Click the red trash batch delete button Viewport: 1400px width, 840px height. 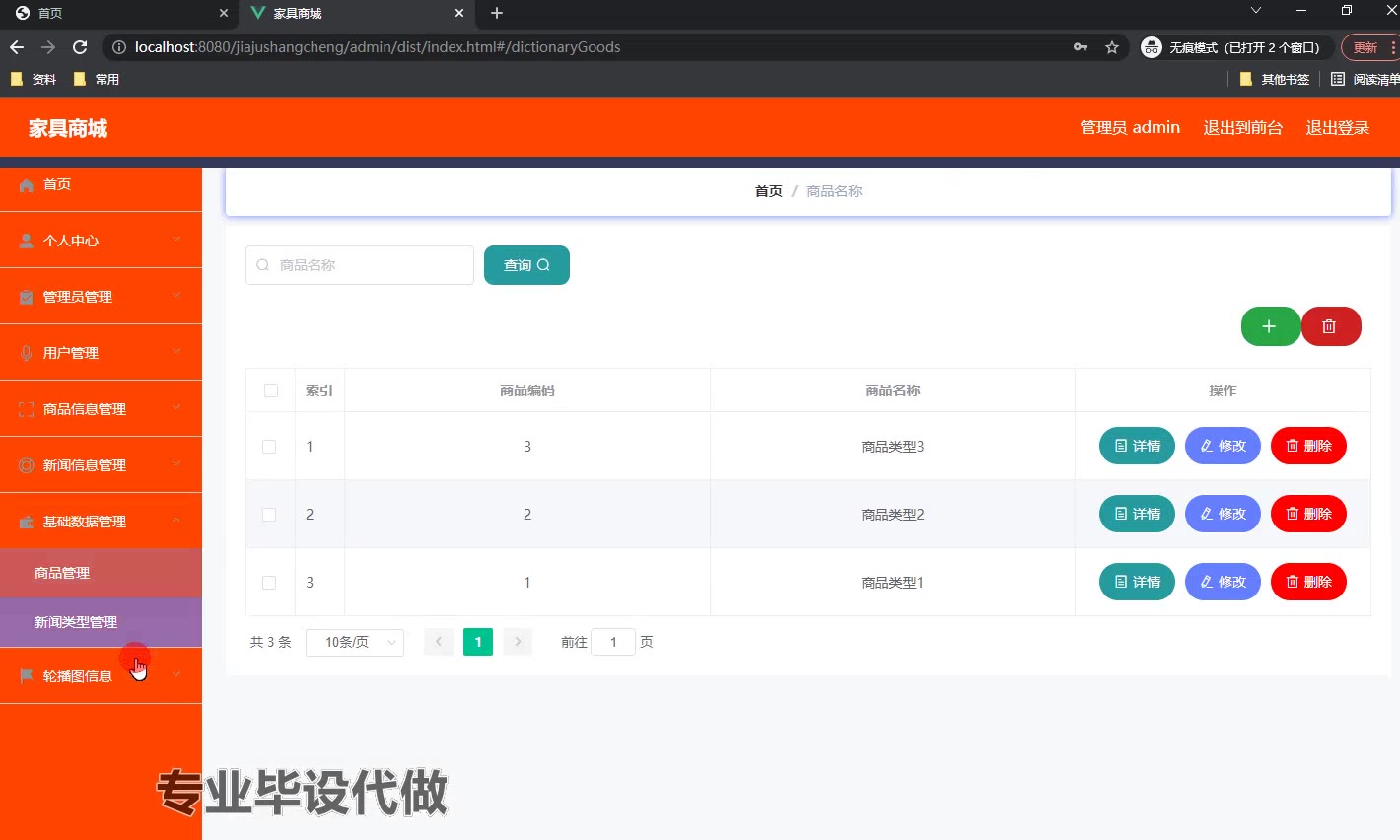click(x=1331, y=326)
